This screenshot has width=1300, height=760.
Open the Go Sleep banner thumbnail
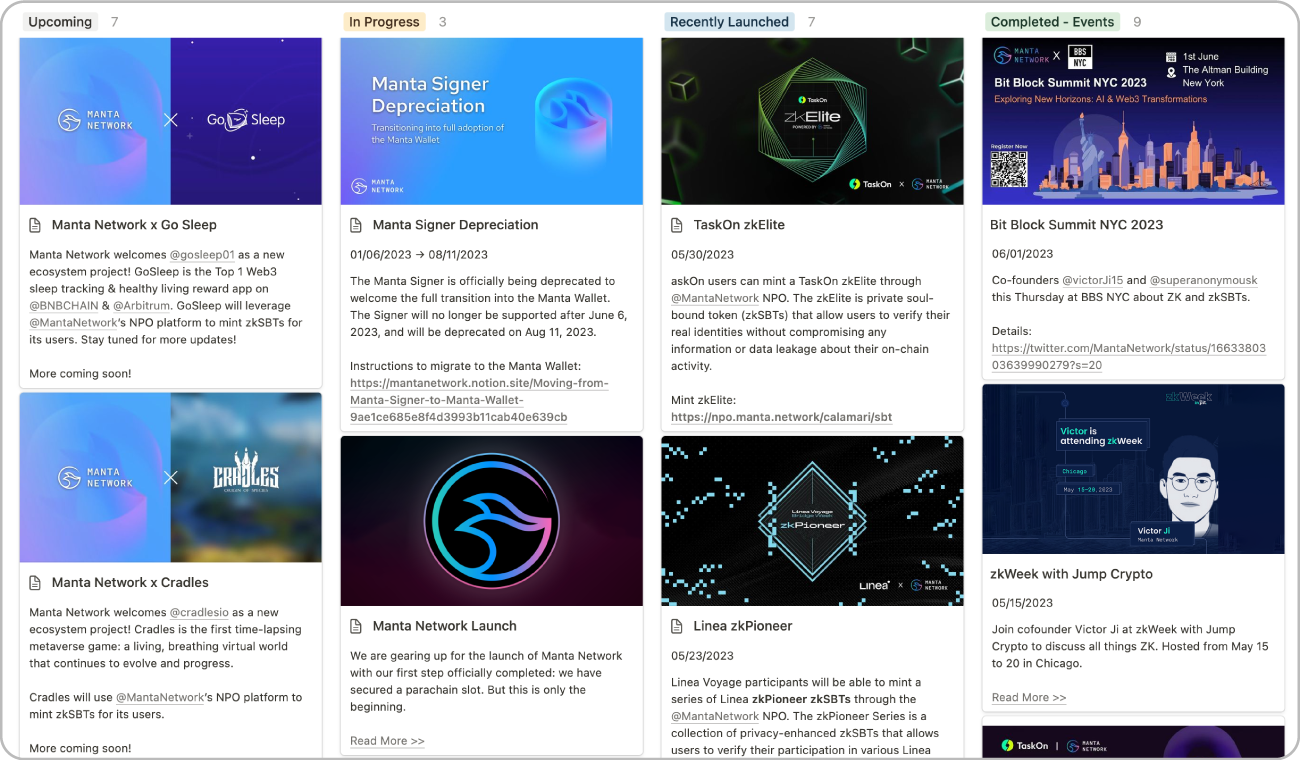pyautogui.click(x=171, y=121)
